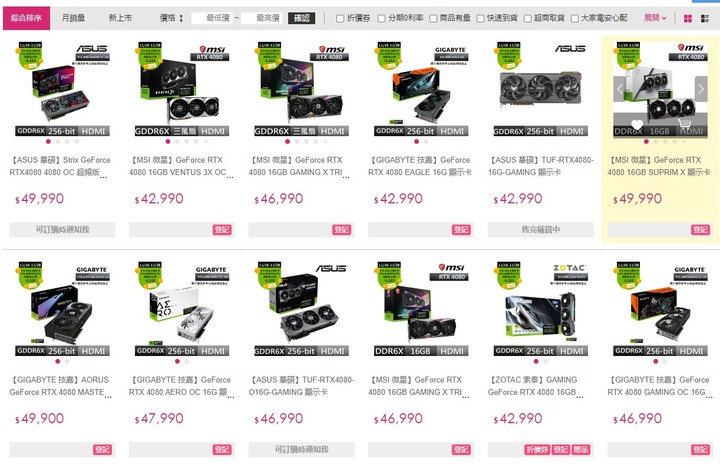Add MSI SUPRIM X to shopping cart
Viewport: 720px width, 468px height.
[685, 124]
